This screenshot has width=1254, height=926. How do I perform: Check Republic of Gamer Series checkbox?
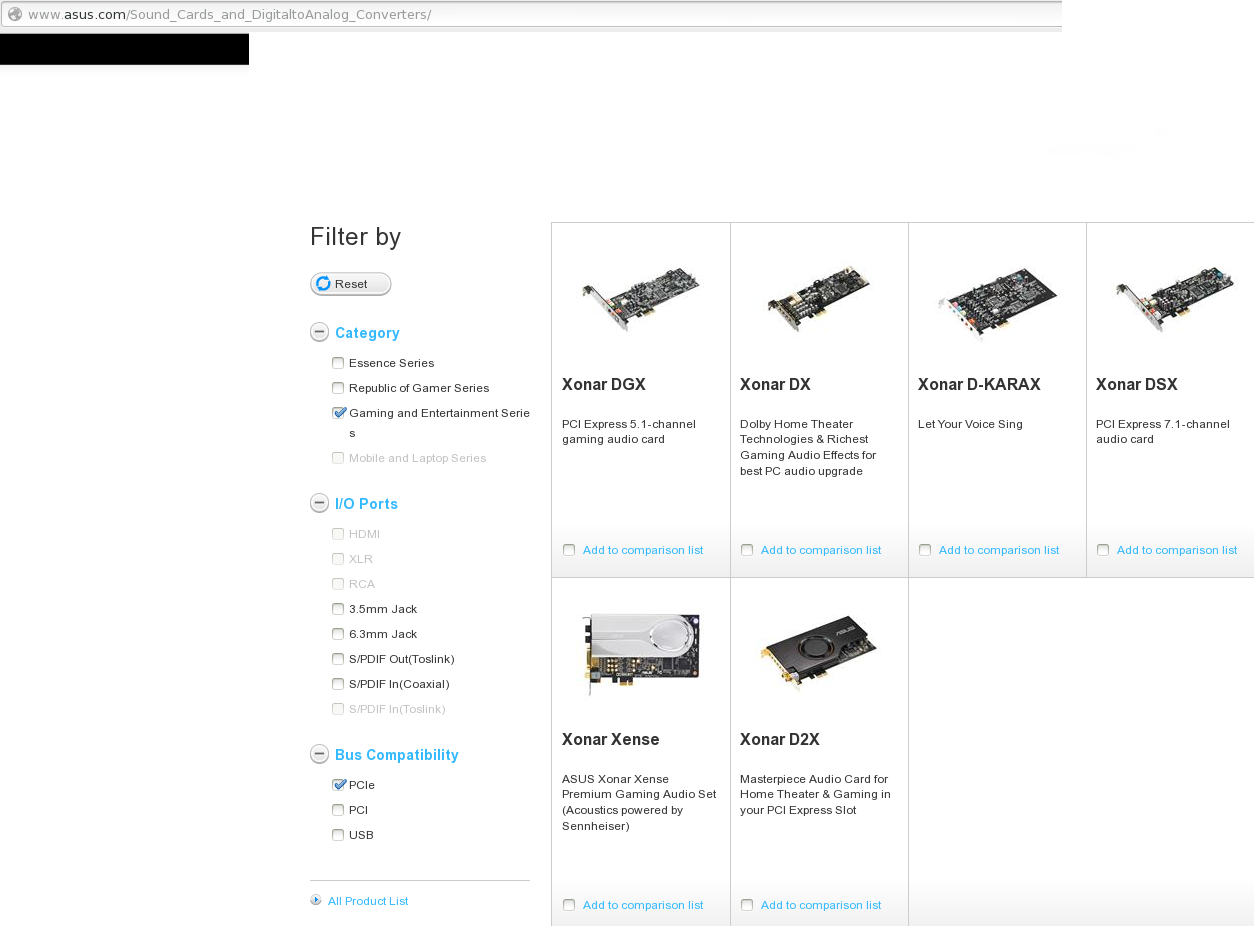coord(338,388)
